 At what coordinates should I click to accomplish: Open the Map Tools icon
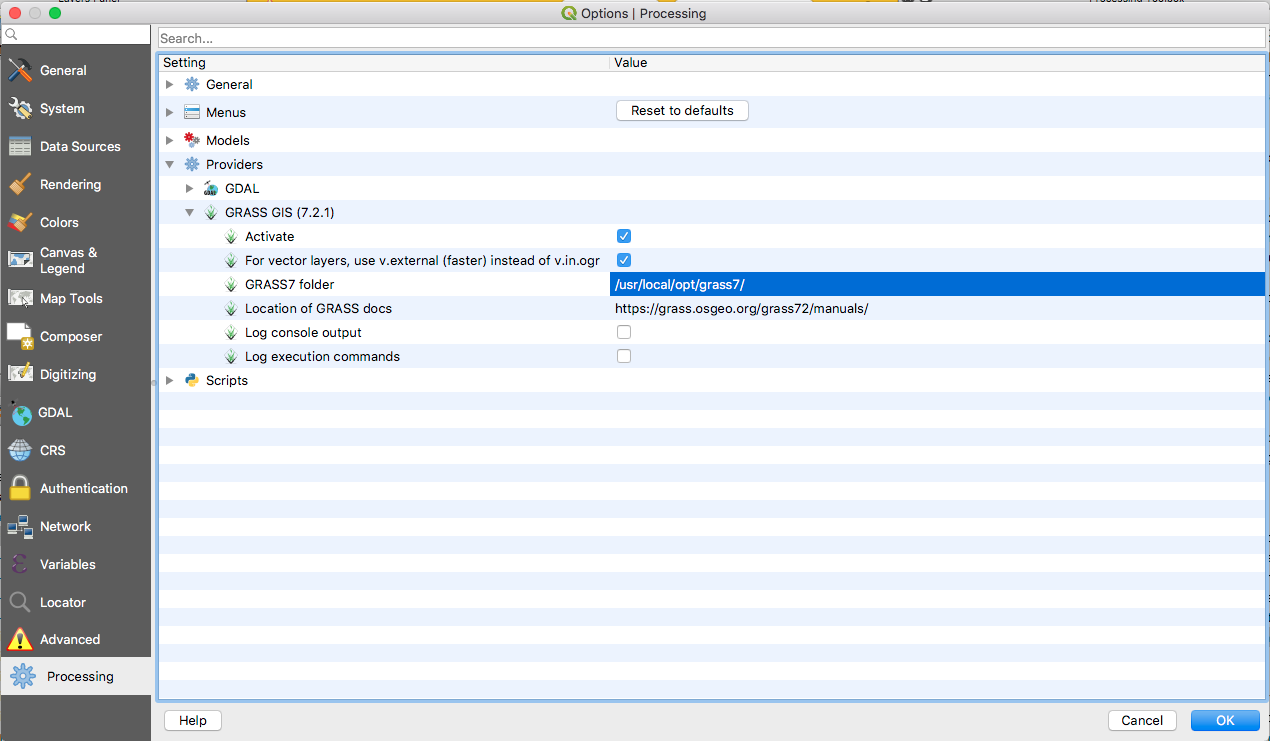(20, 299)
